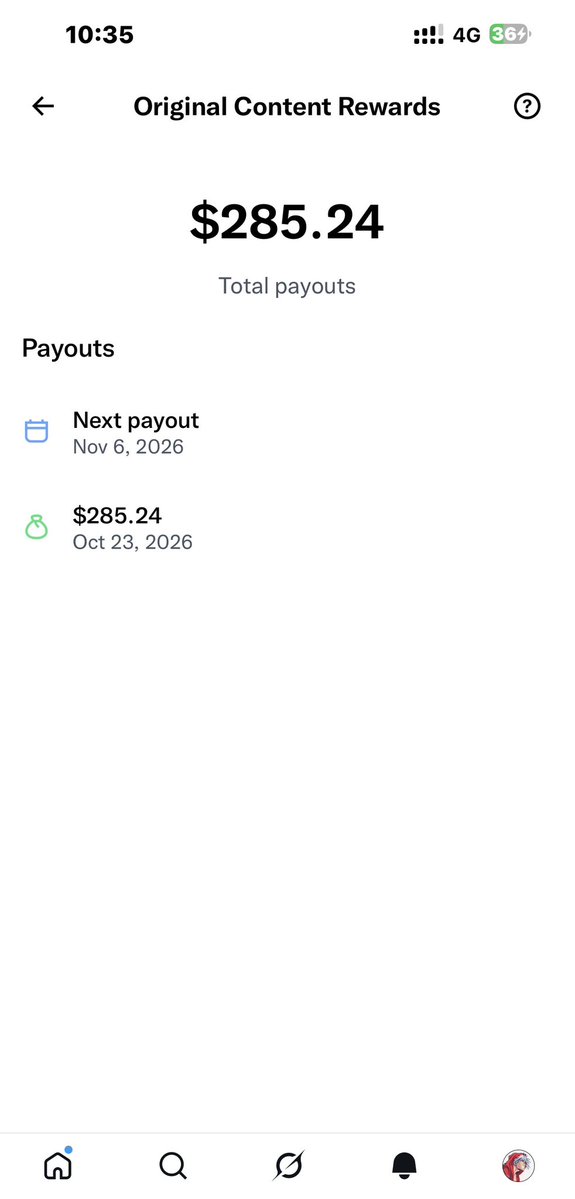This screenshot has height=1199, width=575.
Task: Tap the Nov 6, 2026 date
Action: (128, 447)
